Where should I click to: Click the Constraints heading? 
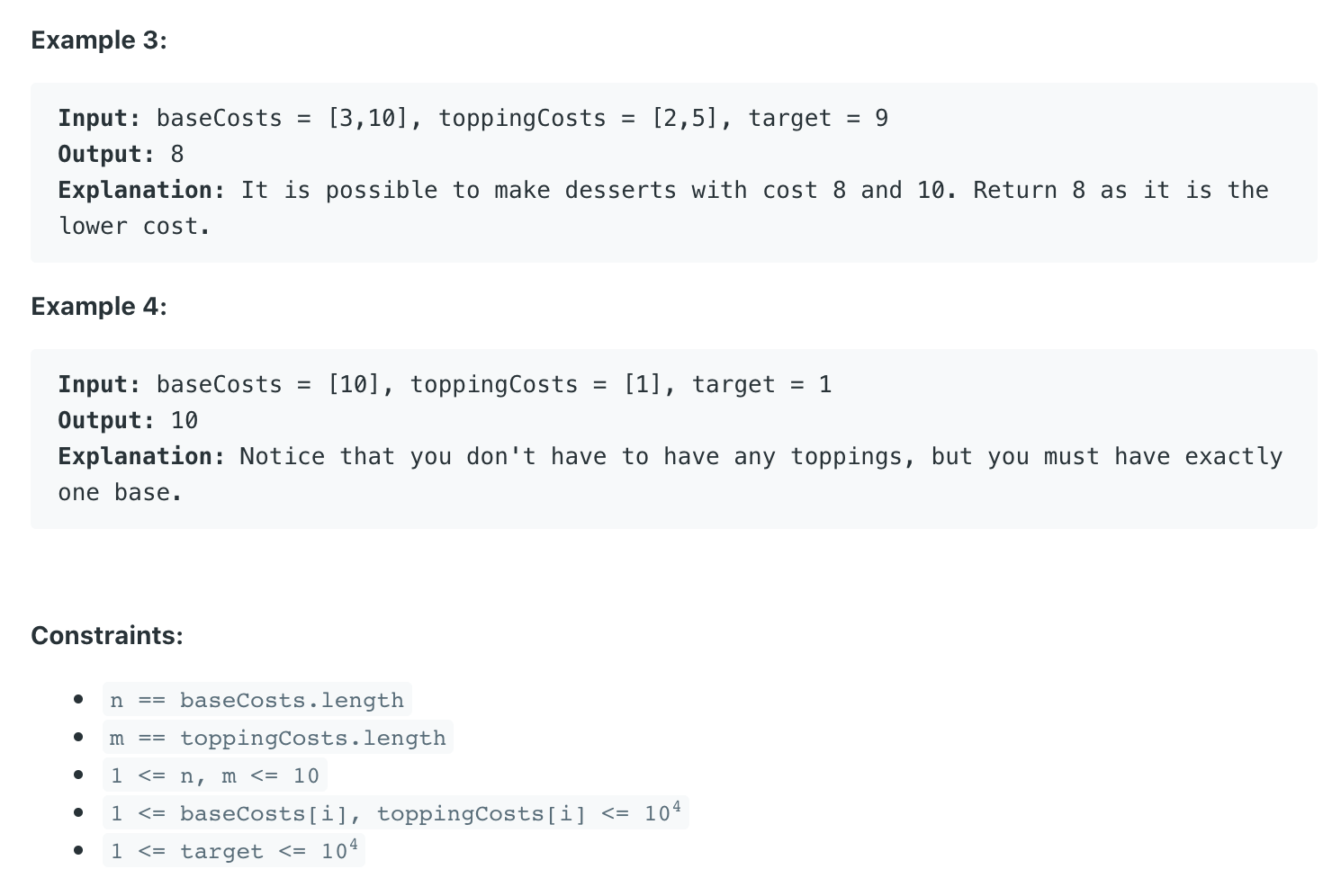(x=107, y=636)
